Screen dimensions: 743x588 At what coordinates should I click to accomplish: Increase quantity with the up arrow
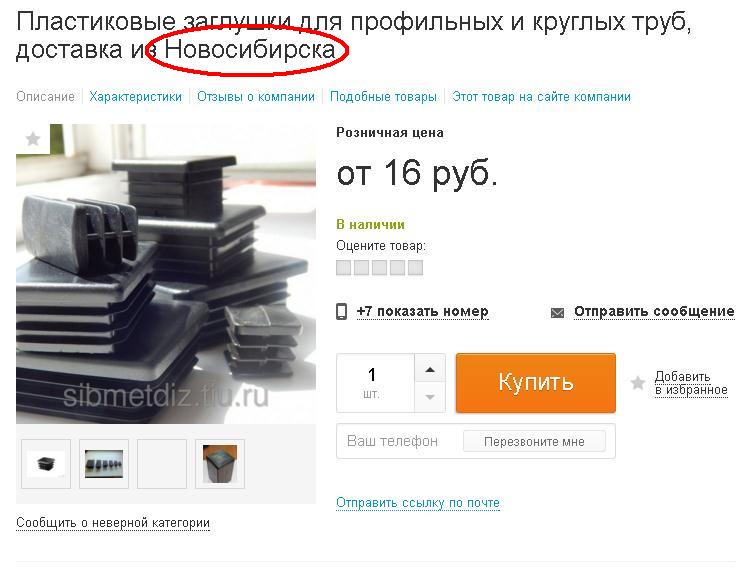pyautogui.click(x=430, y=369)
